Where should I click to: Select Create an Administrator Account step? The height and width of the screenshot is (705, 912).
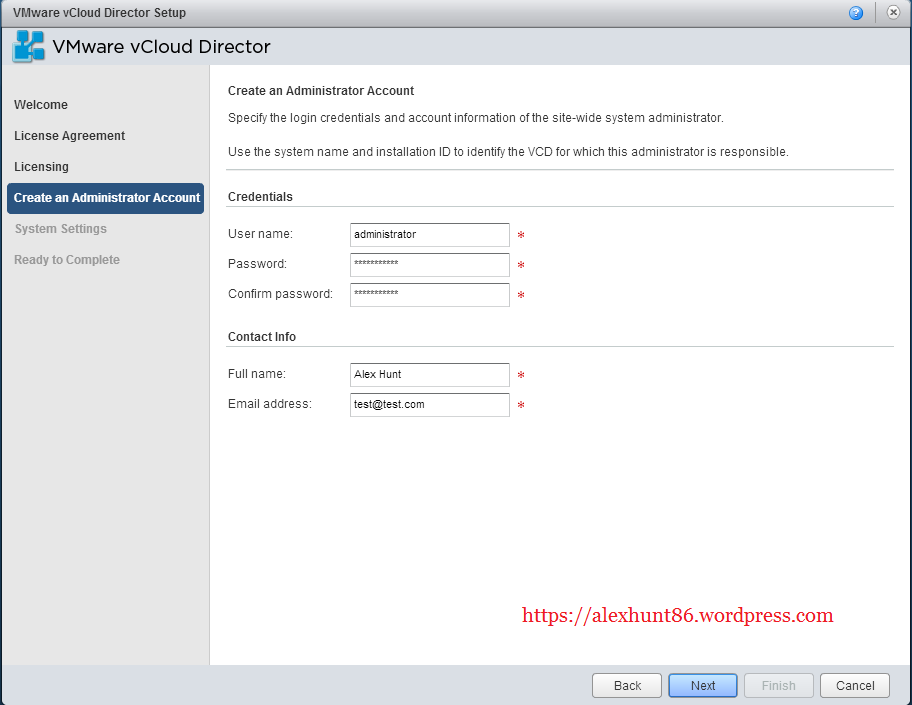point(106,198)
